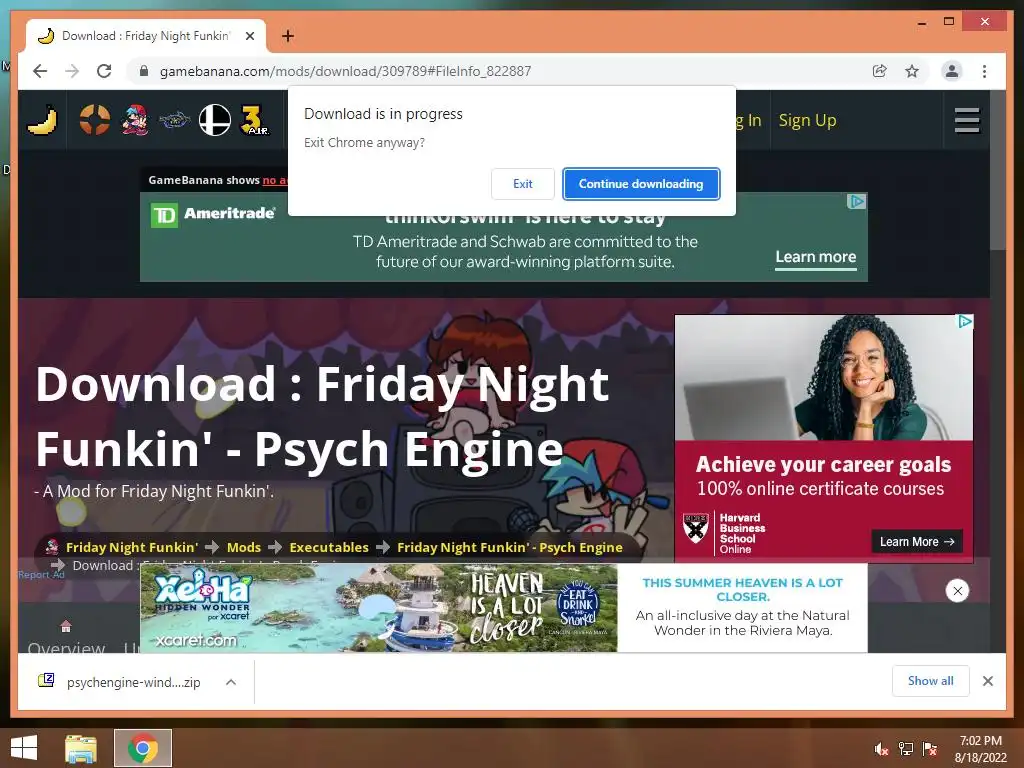The image size is (1024, 768).
Task: Open the Sonic 3 A.I.R. game icon
Action: coord(253,120)
